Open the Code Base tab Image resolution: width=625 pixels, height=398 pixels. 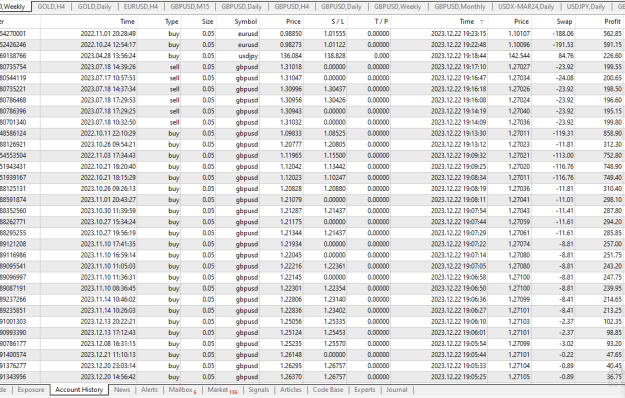point(328,390)
